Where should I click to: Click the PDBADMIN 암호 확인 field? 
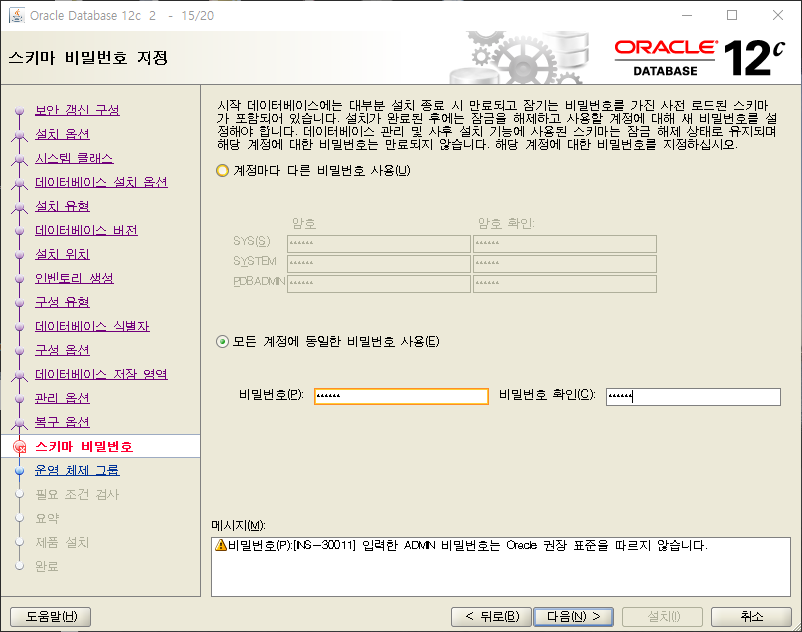(x=565, y=283)
